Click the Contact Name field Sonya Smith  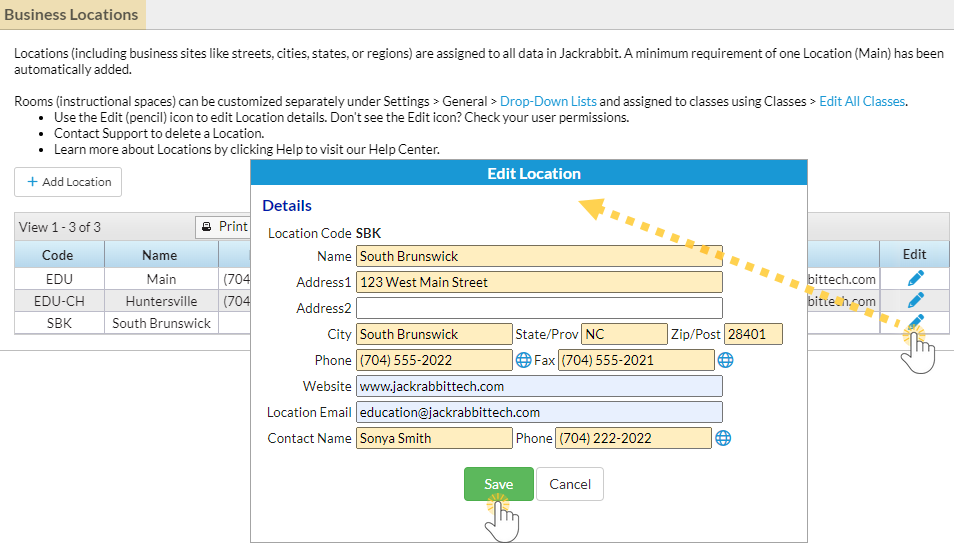pyautogui.click(x=434, y=438)
